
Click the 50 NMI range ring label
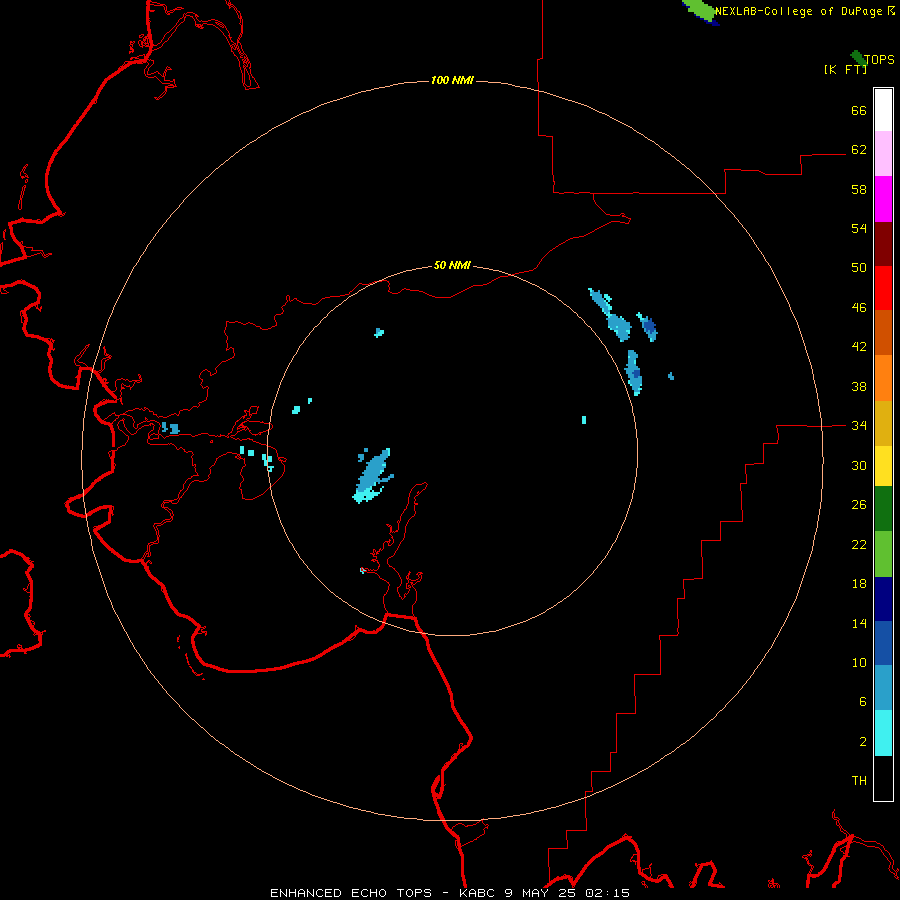pos(452,265)
